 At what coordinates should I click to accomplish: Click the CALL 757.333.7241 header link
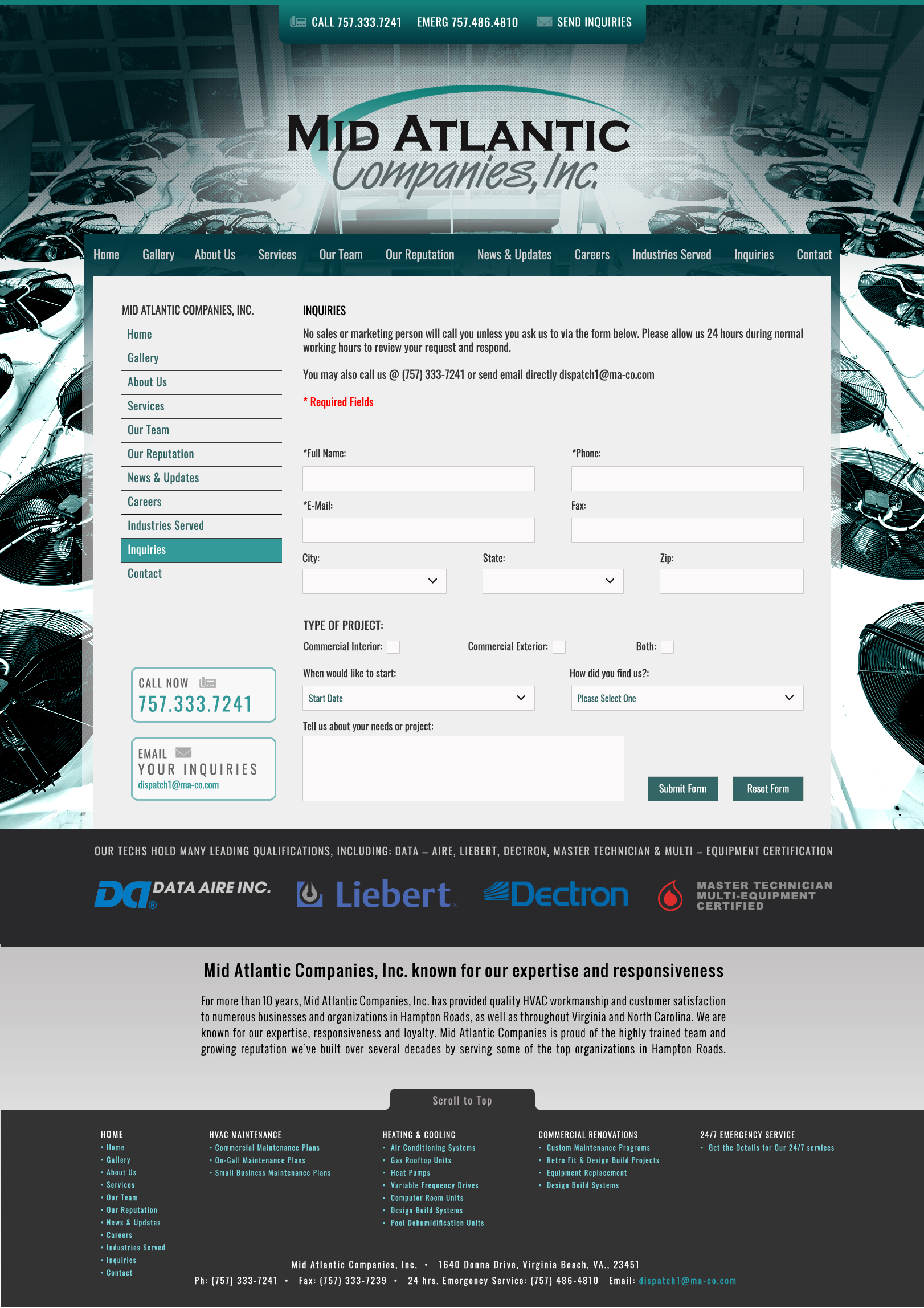click(x=357, y=22)
